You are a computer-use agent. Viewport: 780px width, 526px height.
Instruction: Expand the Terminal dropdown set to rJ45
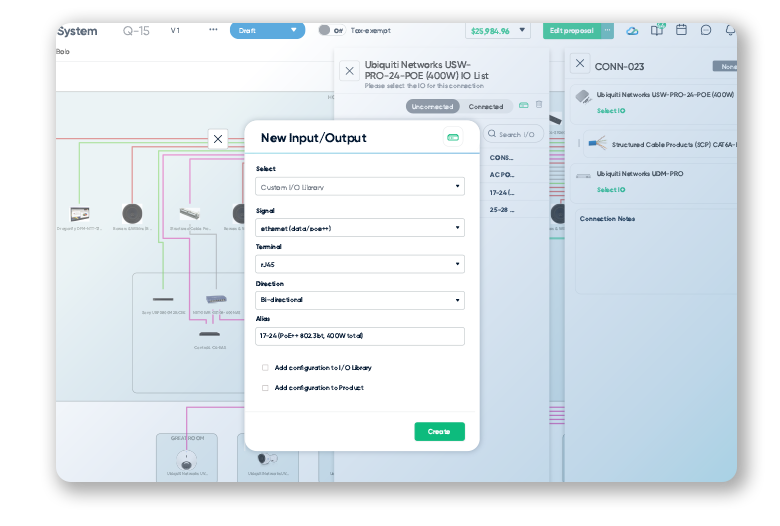click(x=360, y=264)
